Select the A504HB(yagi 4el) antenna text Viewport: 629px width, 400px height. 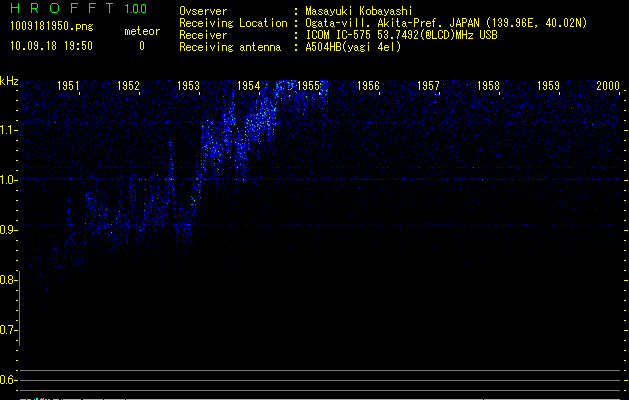point(353,47)
